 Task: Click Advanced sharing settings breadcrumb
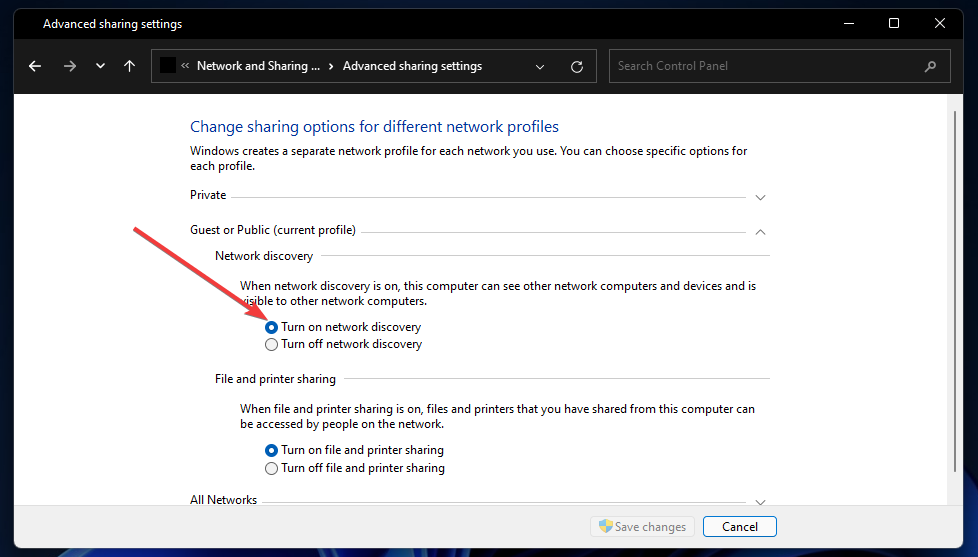412,66
